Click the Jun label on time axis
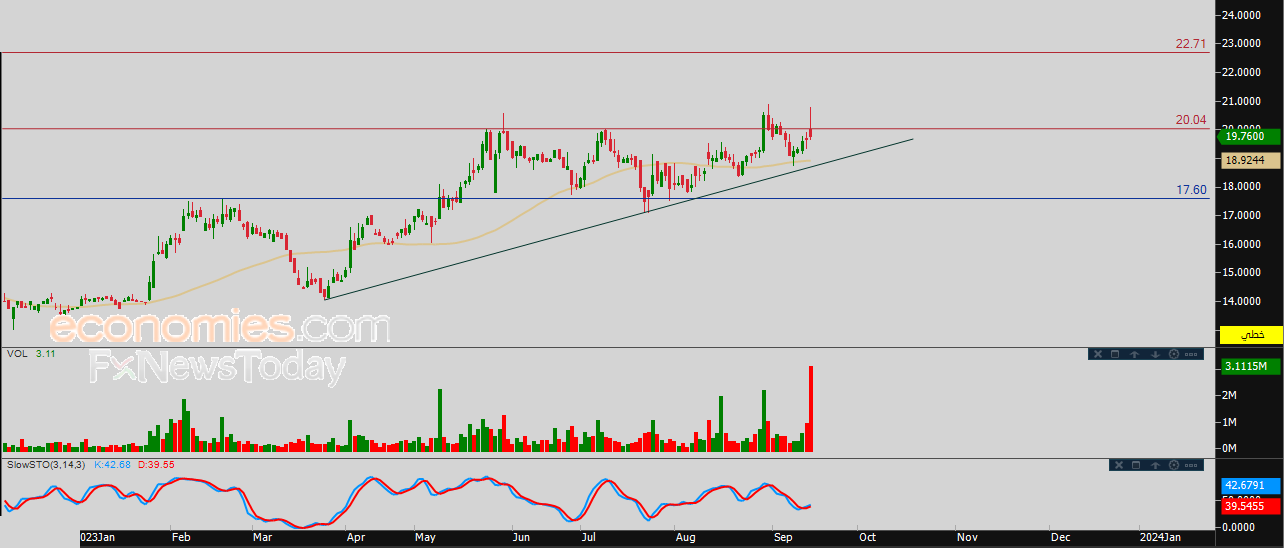The width and height of the screenshot is (1284, 548). (521, 537)
